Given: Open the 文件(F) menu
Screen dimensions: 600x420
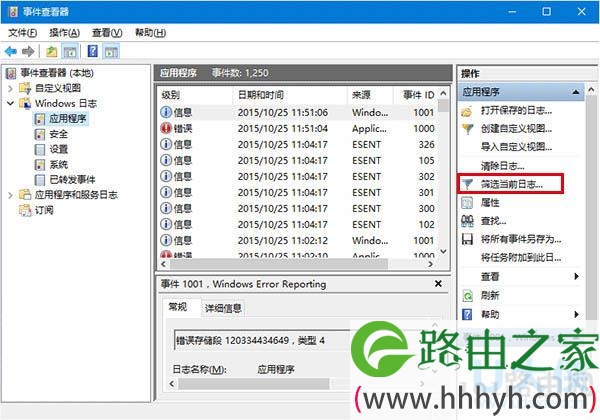Looking at the screenshot, I should (x=23, y=33).
